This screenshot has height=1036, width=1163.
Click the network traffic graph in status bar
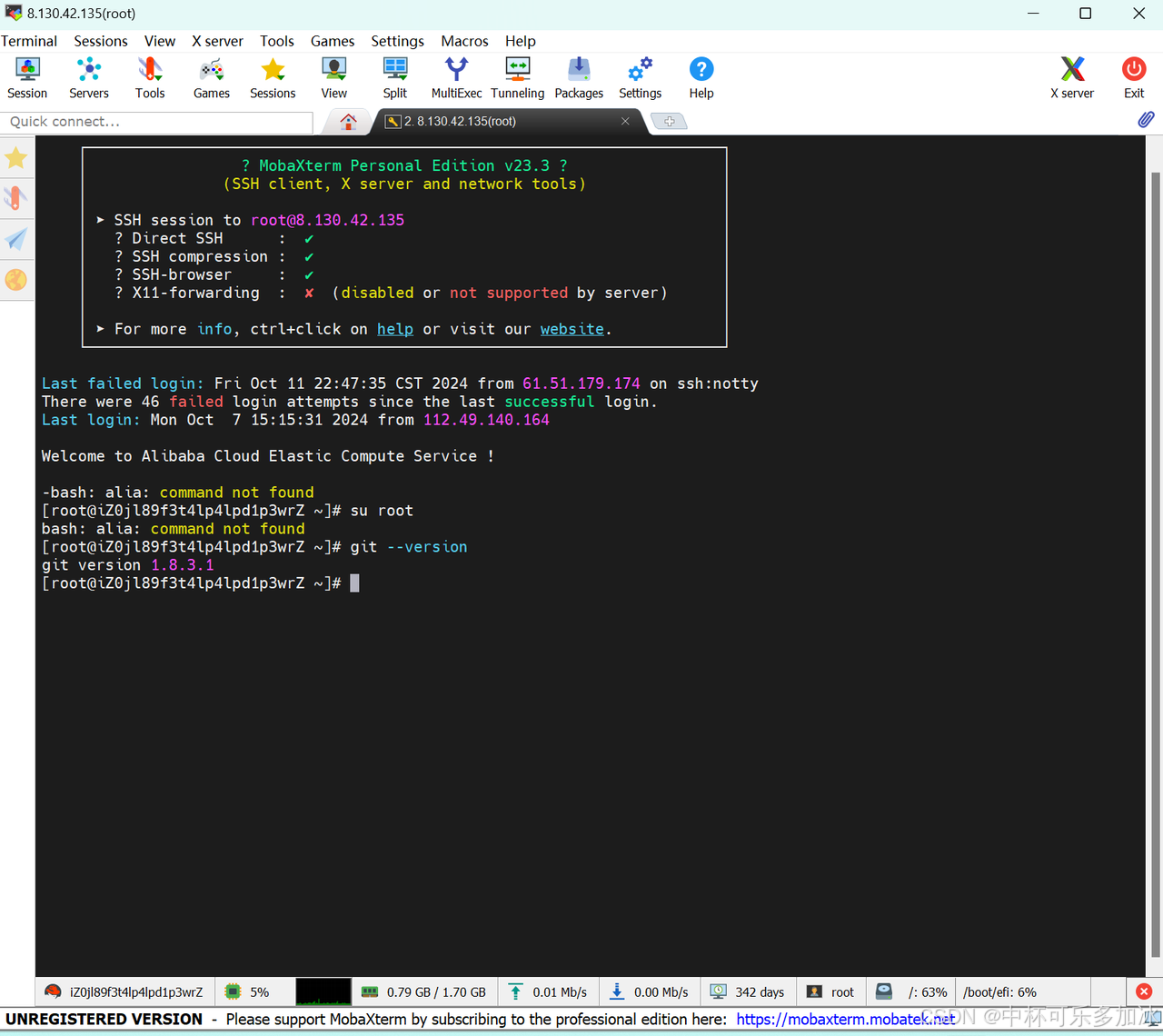[x=323, y=992]
